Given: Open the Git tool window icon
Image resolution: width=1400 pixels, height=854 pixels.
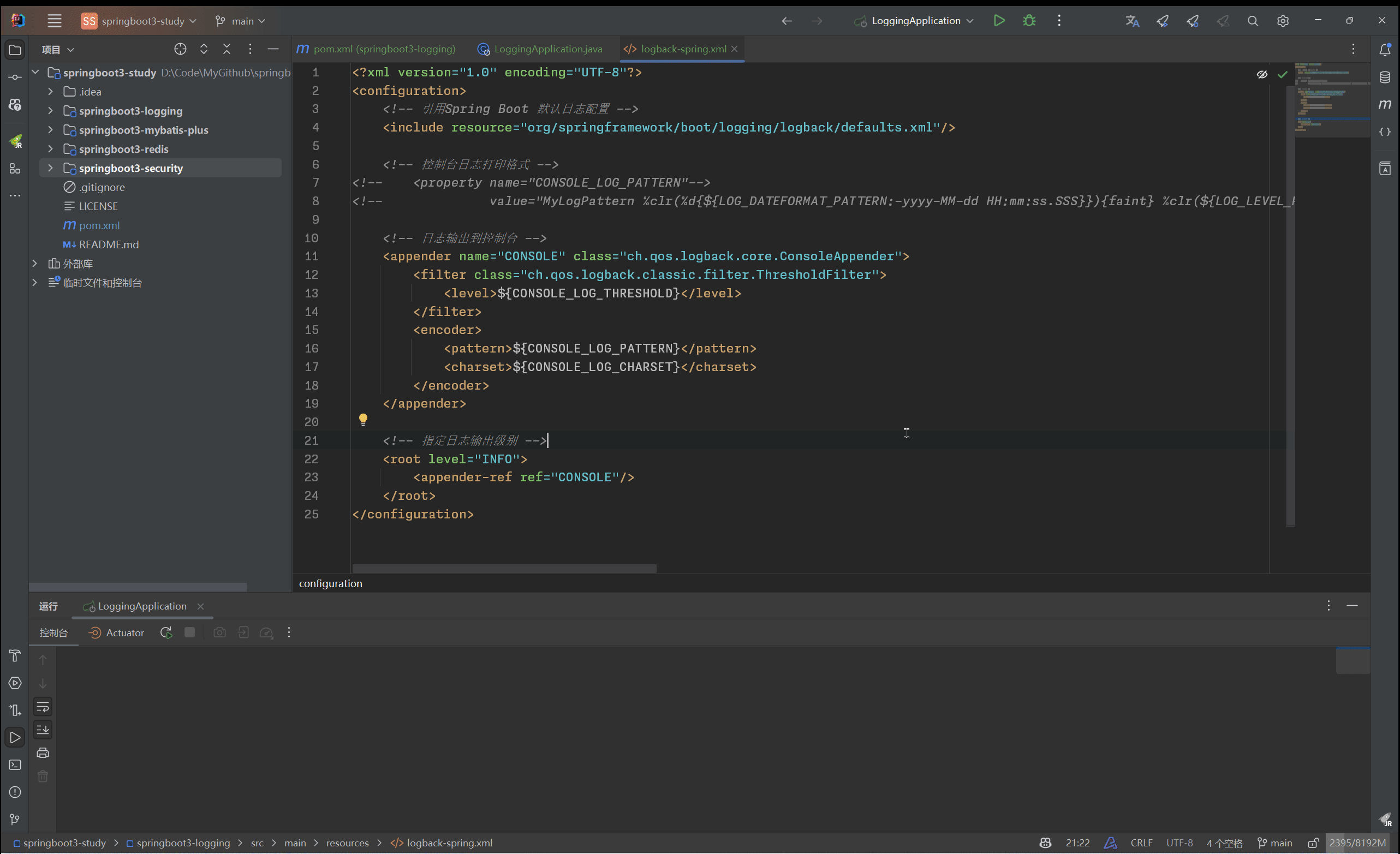Looking at the screenshot, I should coord(15,819).
